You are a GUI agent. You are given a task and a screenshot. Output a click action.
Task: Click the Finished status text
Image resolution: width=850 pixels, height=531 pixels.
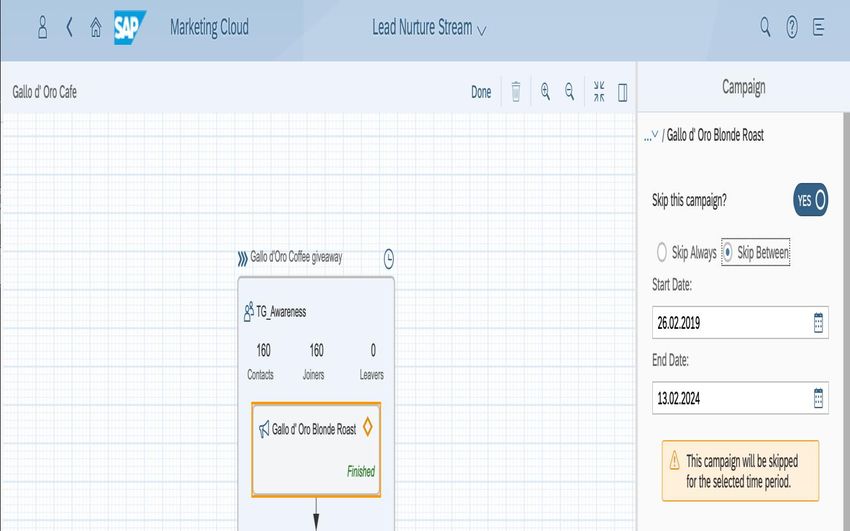coord(361,471)
